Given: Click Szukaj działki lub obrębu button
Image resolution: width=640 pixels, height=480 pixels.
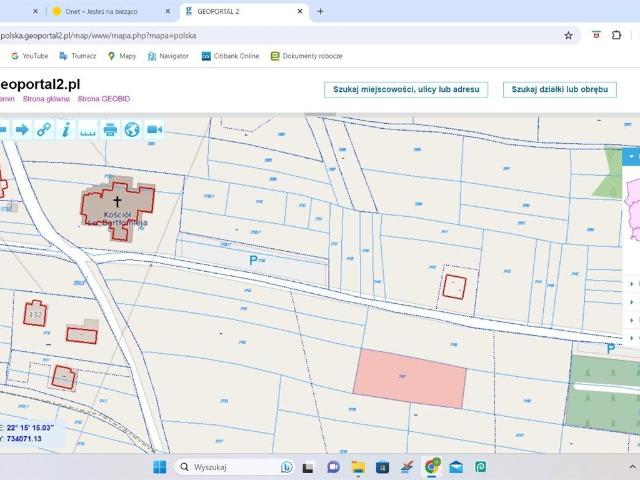Looking at the screenshot, I should pos(559,89).
